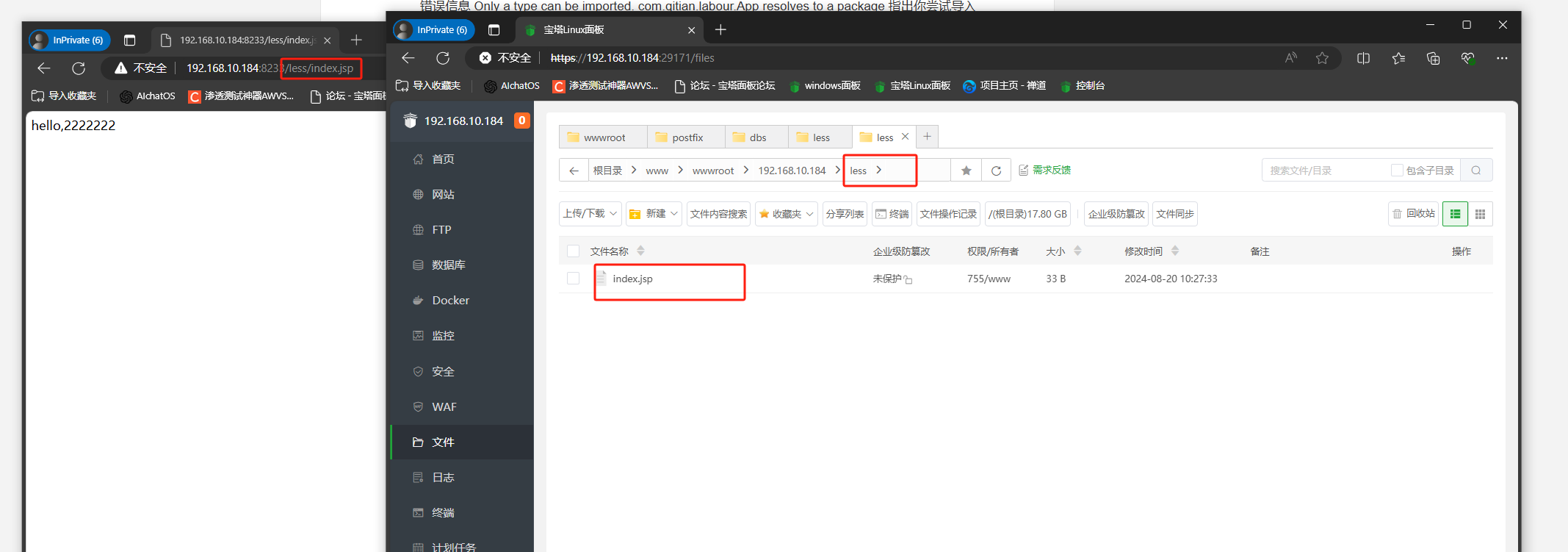Open 收藏夹 dropdown

(x=787, y=214)
